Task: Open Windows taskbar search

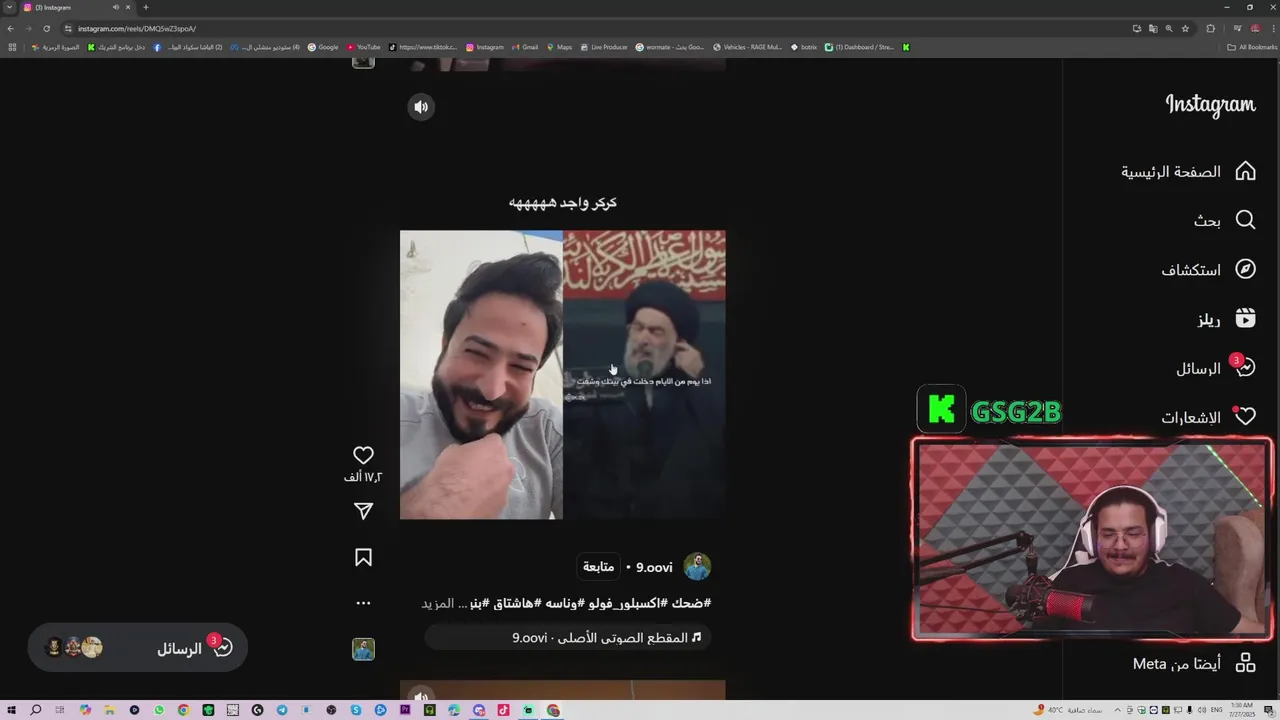Action: click(35, 710)
